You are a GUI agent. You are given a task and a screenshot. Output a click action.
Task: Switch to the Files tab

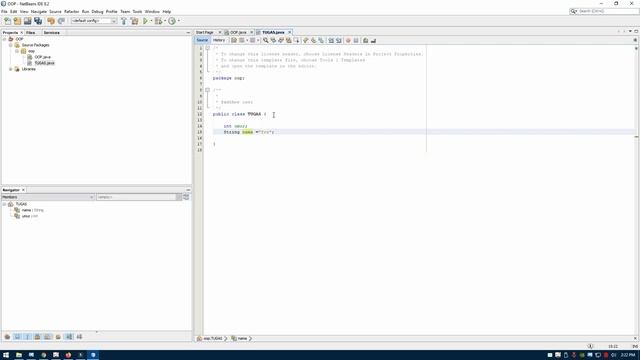(x=31, y=33)
